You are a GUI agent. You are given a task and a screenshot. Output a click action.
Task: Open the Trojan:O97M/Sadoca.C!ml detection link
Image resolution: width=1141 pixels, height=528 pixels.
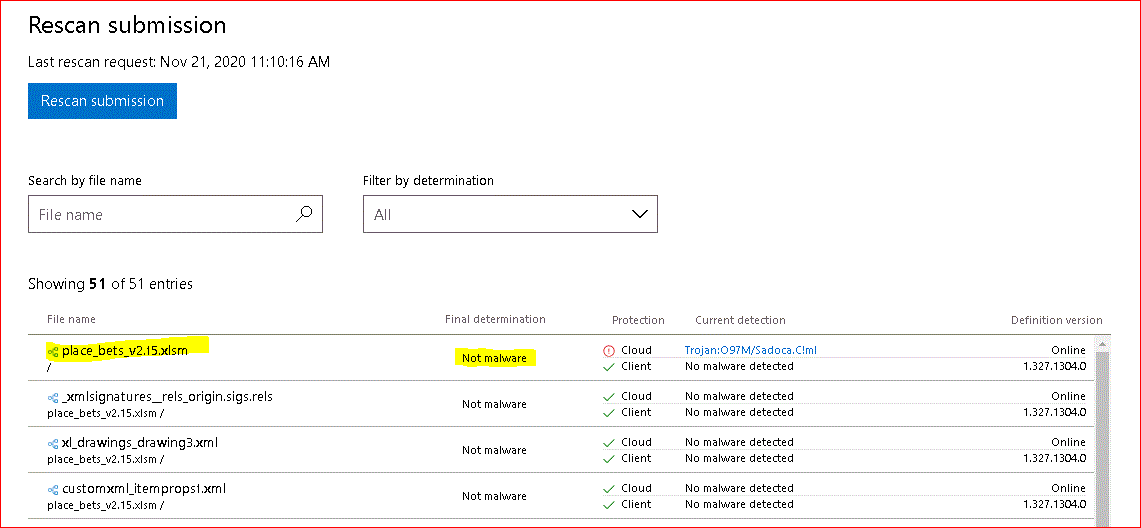point(750,350)
